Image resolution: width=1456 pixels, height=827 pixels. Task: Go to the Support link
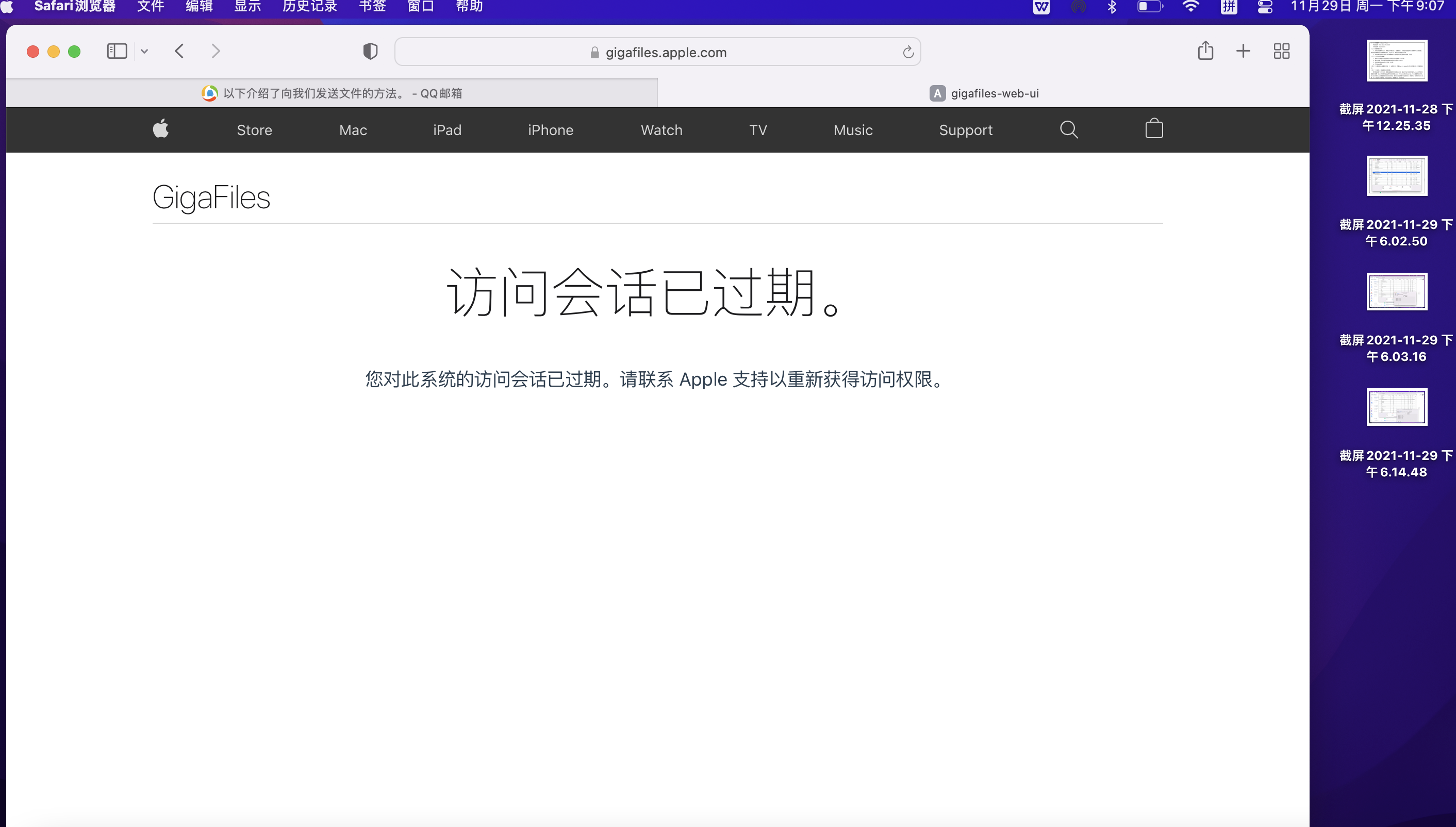tap(965, 130)
